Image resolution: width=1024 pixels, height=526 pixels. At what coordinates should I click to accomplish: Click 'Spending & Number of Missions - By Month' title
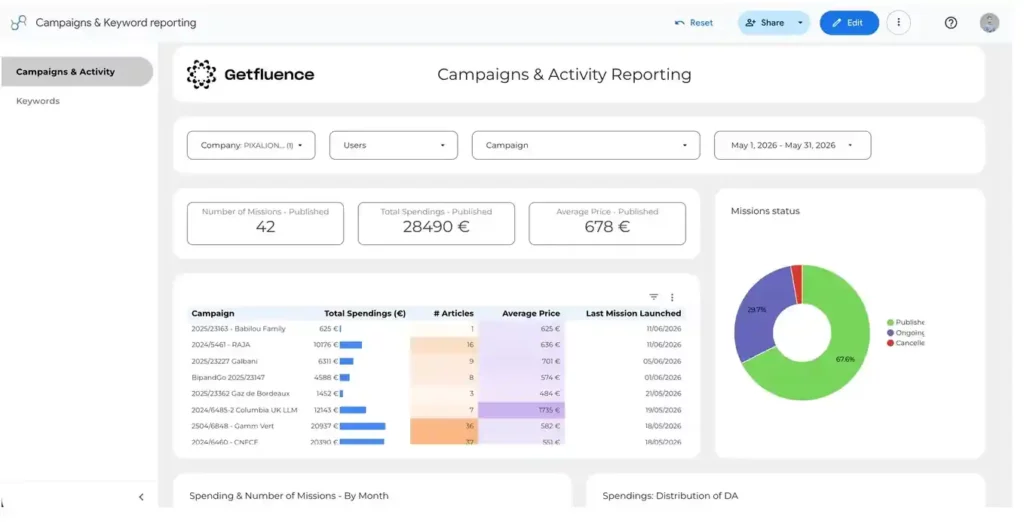coord(289,496)
